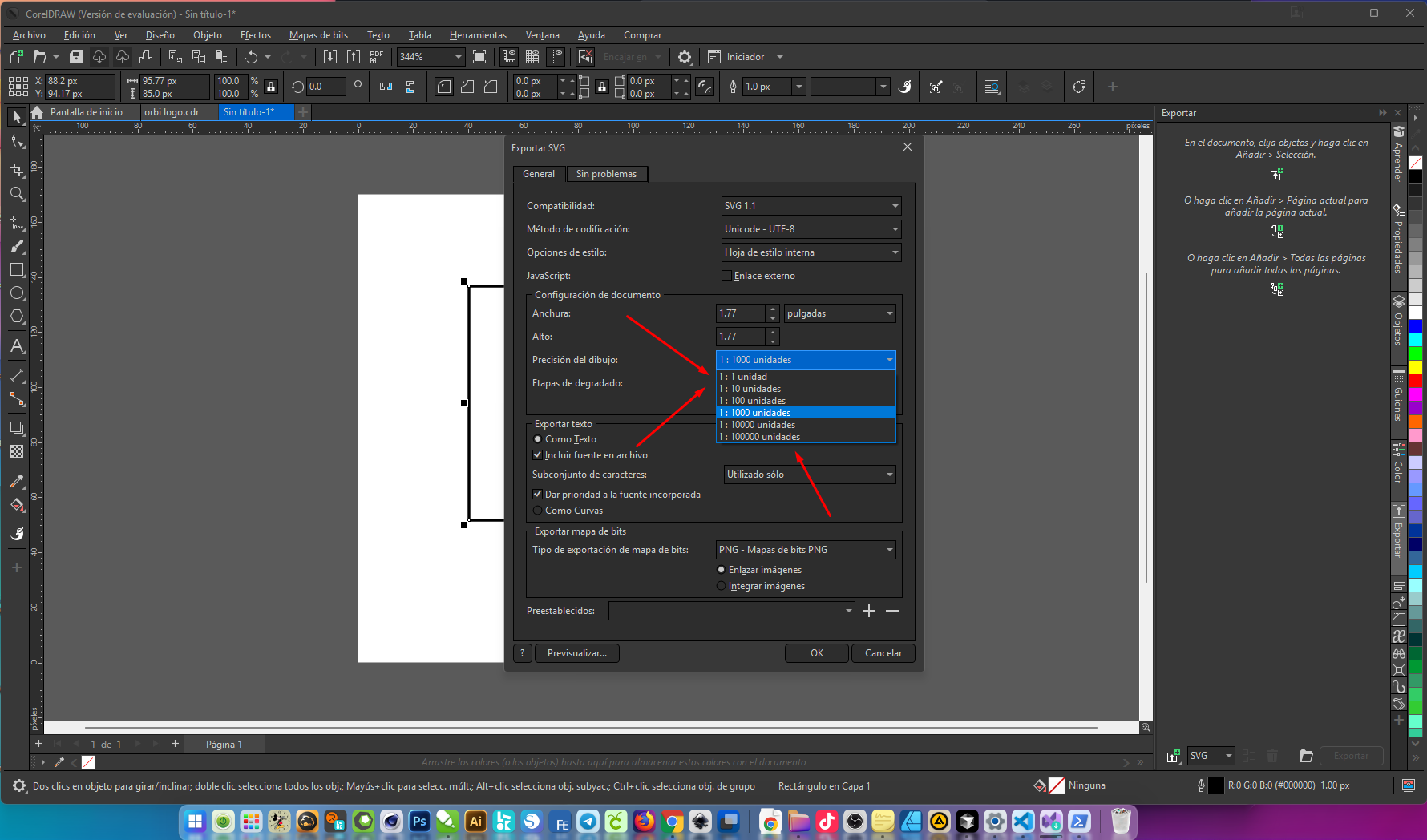Click the Print icon in the toolbar
This screenshot has height=840, width=1427.
[146, 57]
